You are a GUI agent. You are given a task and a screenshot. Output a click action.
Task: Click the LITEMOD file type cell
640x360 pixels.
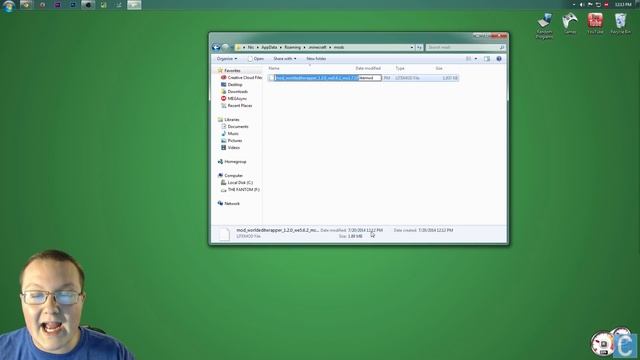click(x=407, y=78)
